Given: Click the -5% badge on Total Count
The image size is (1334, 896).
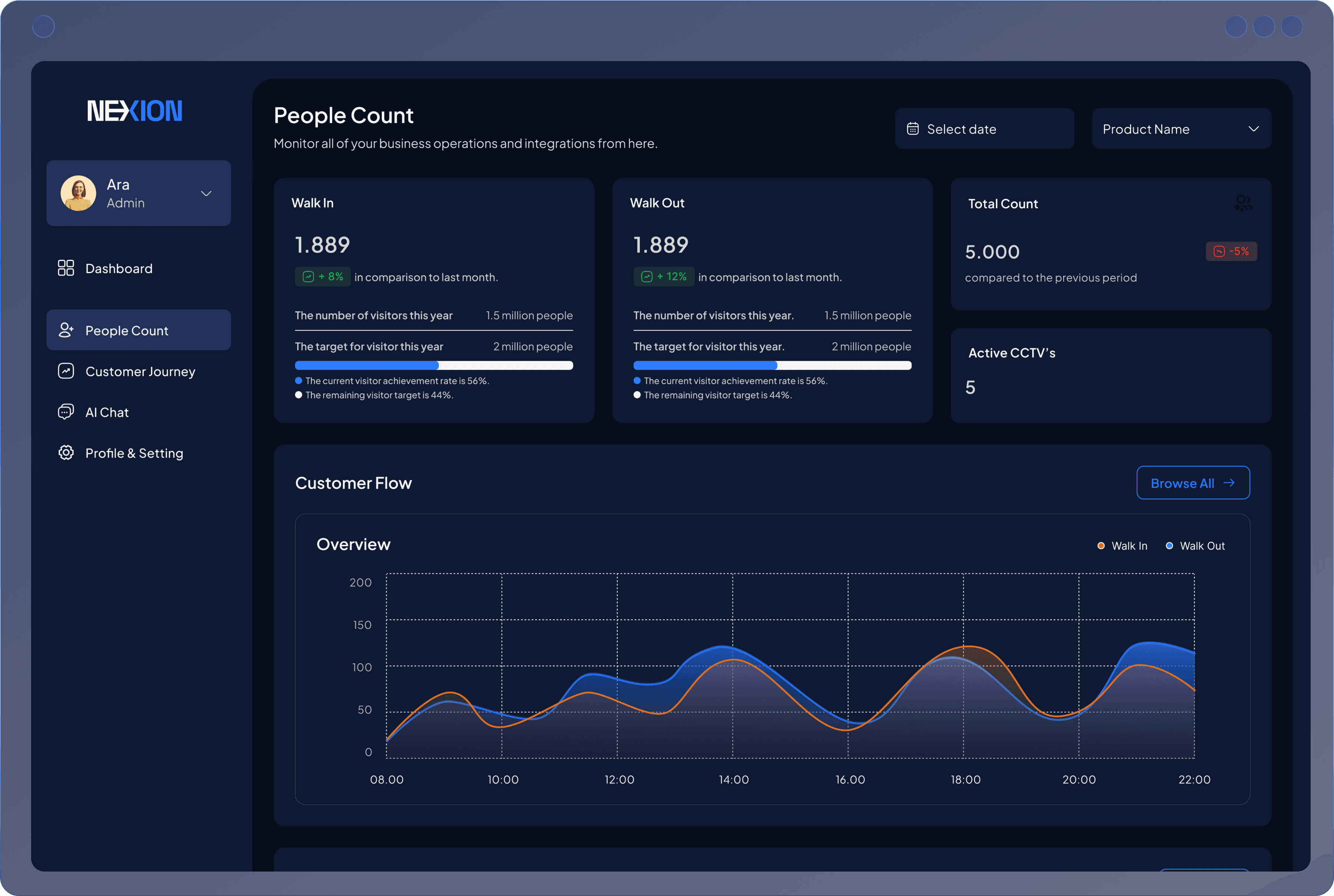Looking at the screenshot, I should point(1232,251).
